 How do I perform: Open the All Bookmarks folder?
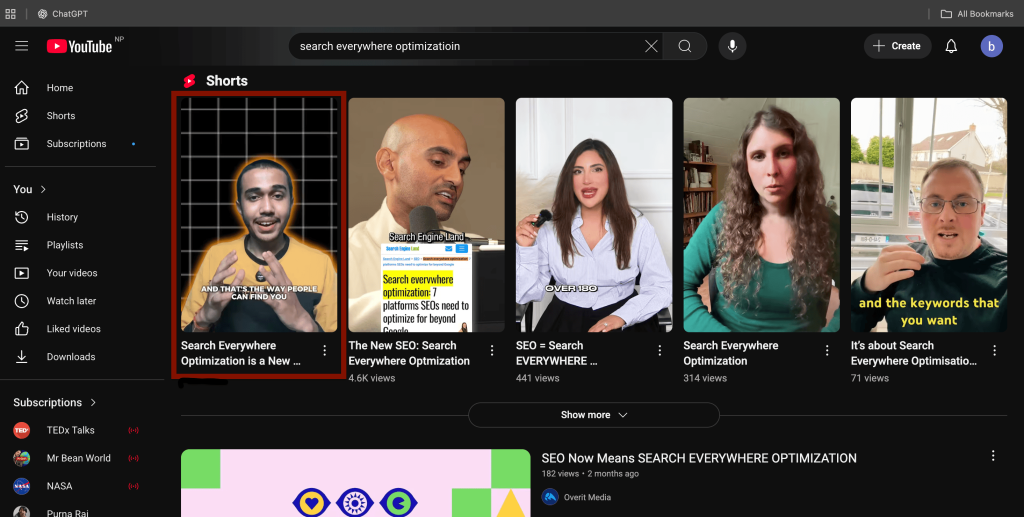(977, 14)
